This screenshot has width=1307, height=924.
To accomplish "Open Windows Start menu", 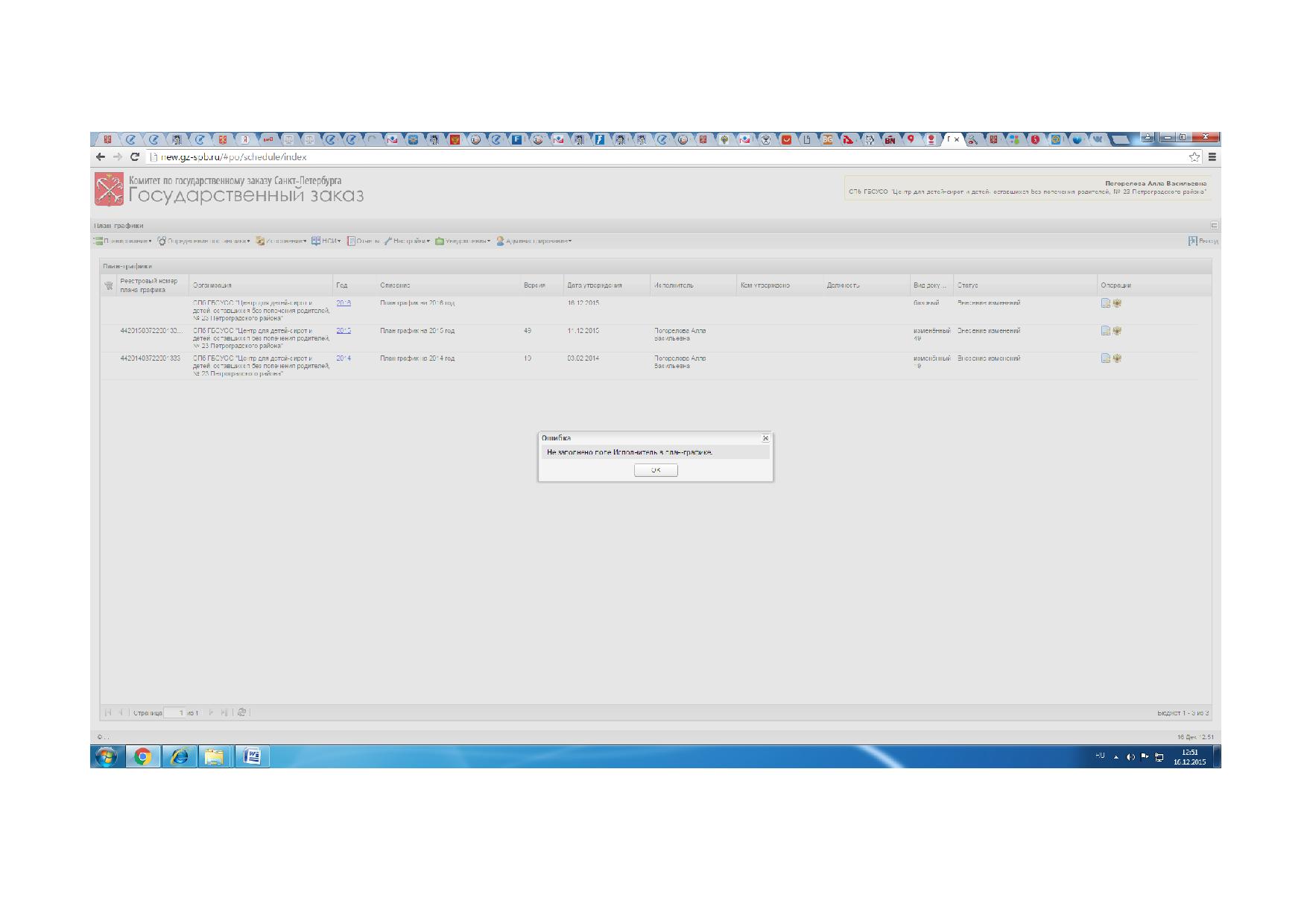I will click(x=106, y=757).
